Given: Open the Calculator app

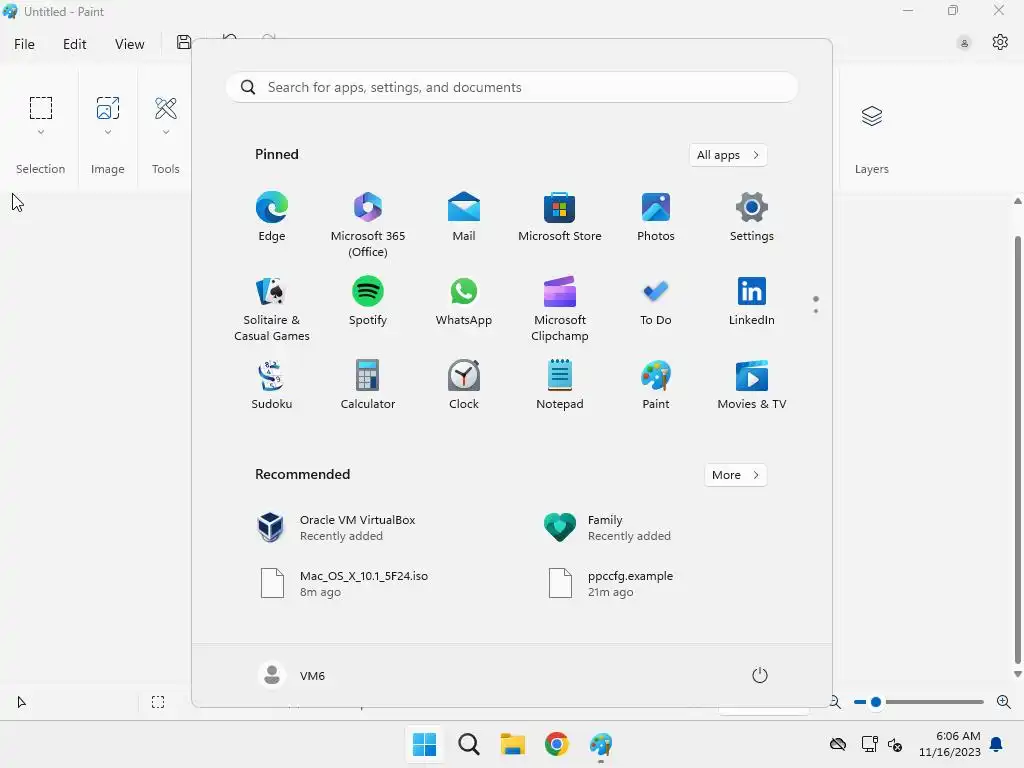Looking at the screenshot, I should click(368, 385).
